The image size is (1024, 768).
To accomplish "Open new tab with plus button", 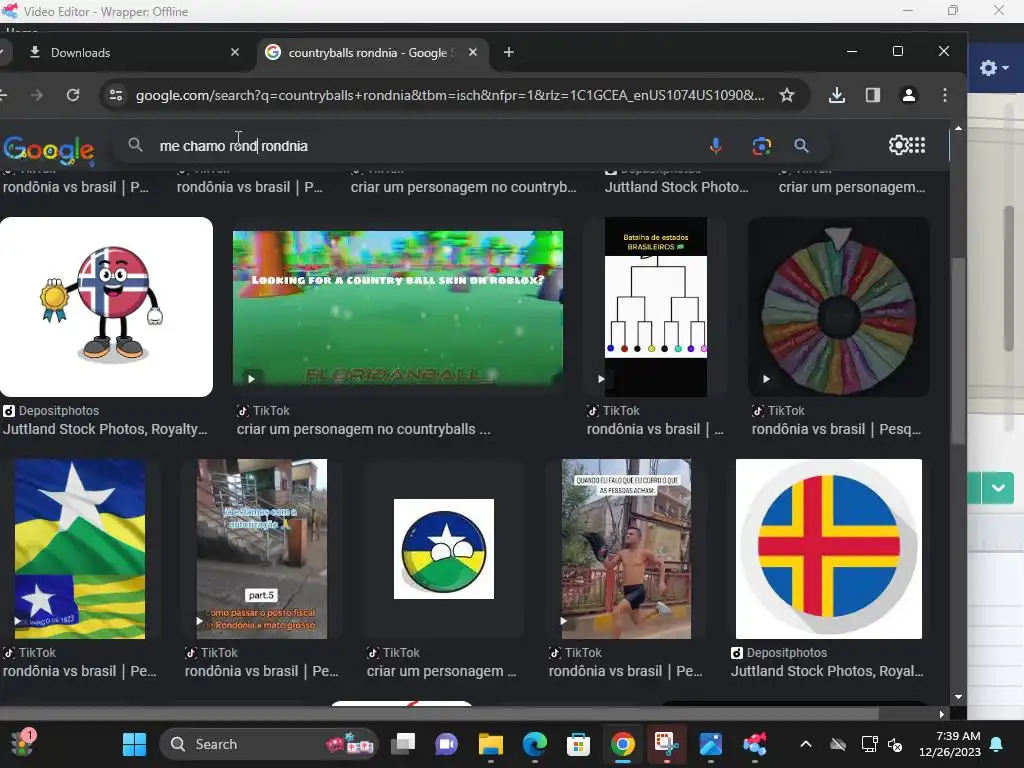I will pyautogui.click(x=509, y=52).
